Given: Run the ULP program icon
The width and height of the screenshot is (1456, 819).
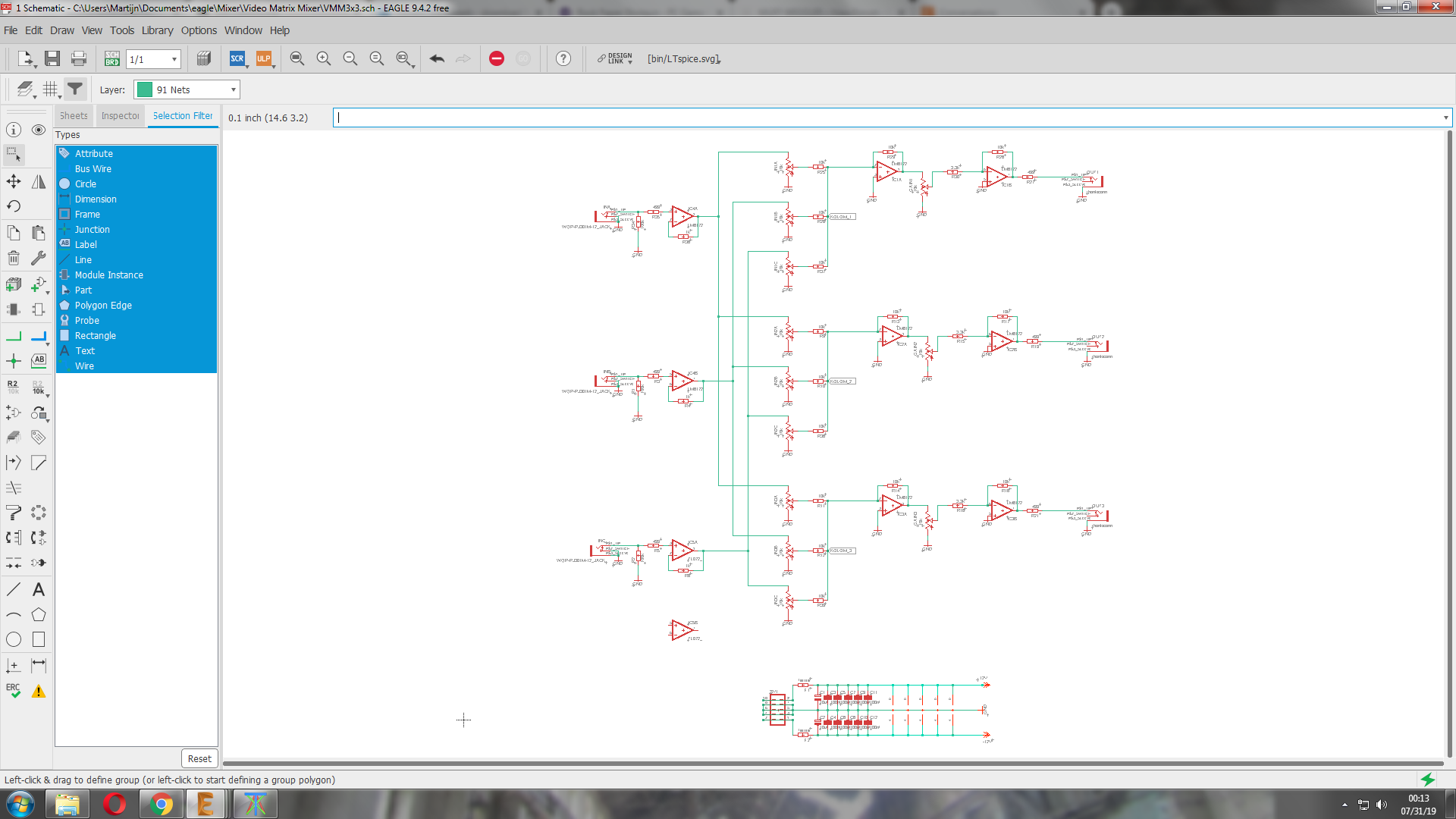Looking at the screenshot, I should (x=263, y=58).
